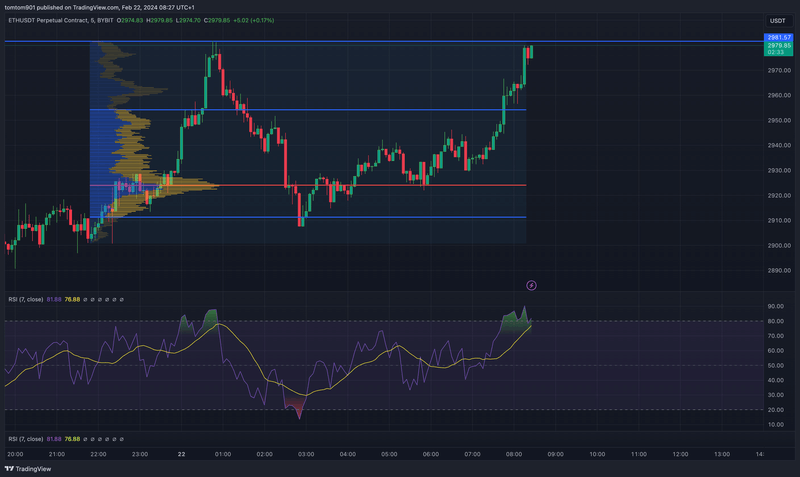Click the 2890.00 price scale label
Image resolution: width=800 pixels, height=477 pixels.
pos(779,270)
